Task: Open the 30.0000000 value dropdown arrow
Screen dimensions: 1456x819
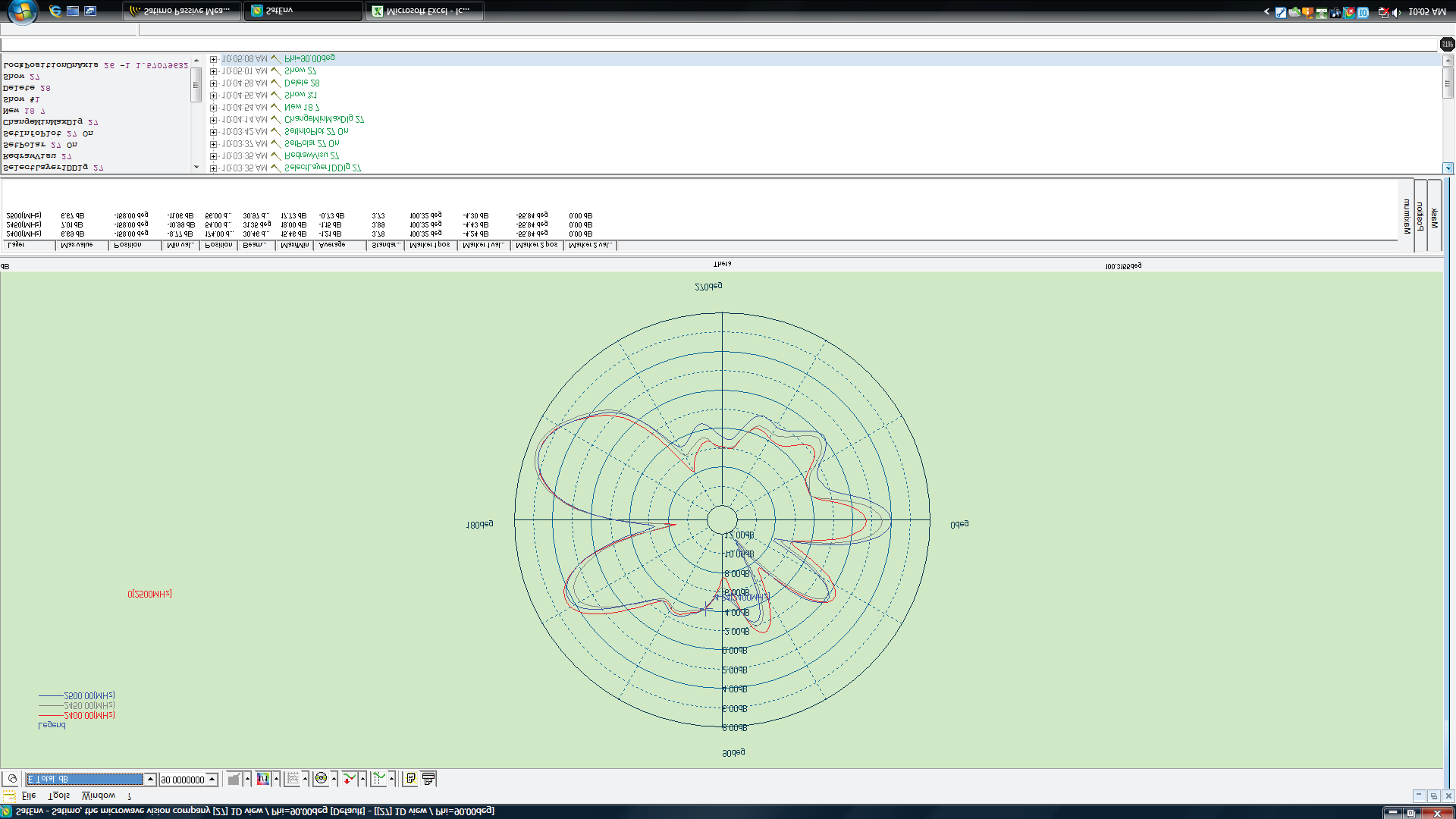Action: 212,780
